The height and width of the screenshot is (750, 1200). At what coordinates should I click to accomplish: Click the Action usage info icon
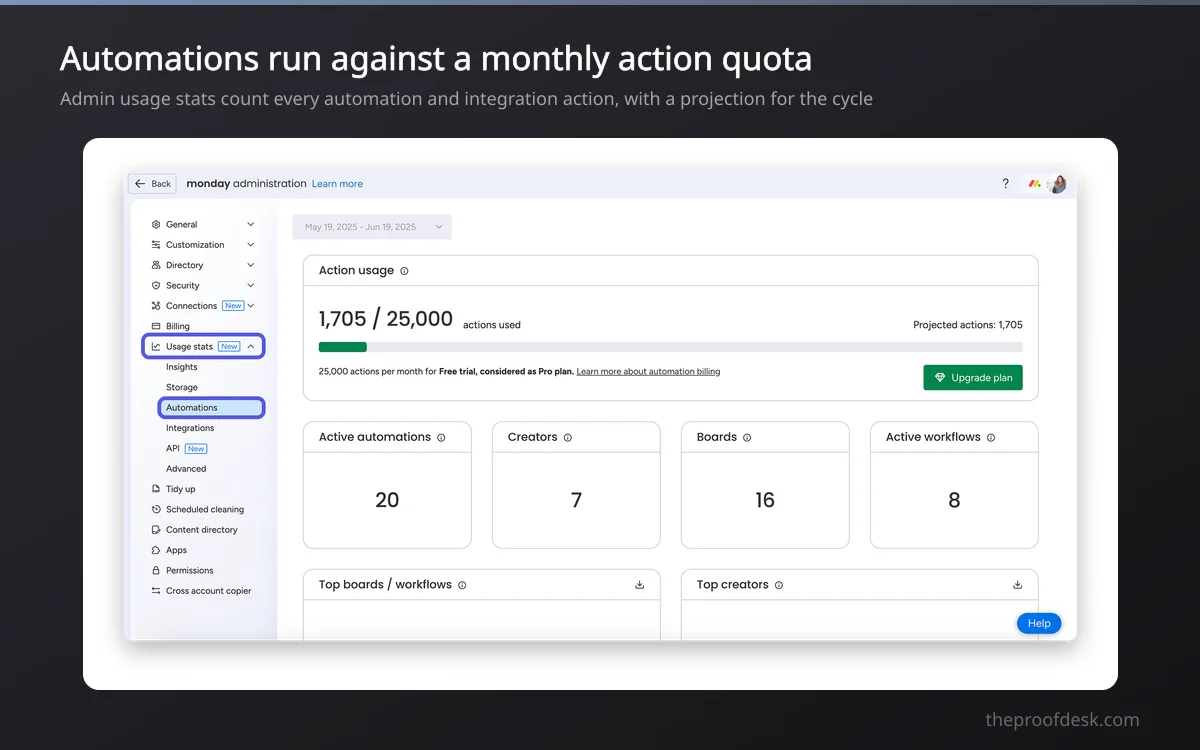(x=404, y=271)
